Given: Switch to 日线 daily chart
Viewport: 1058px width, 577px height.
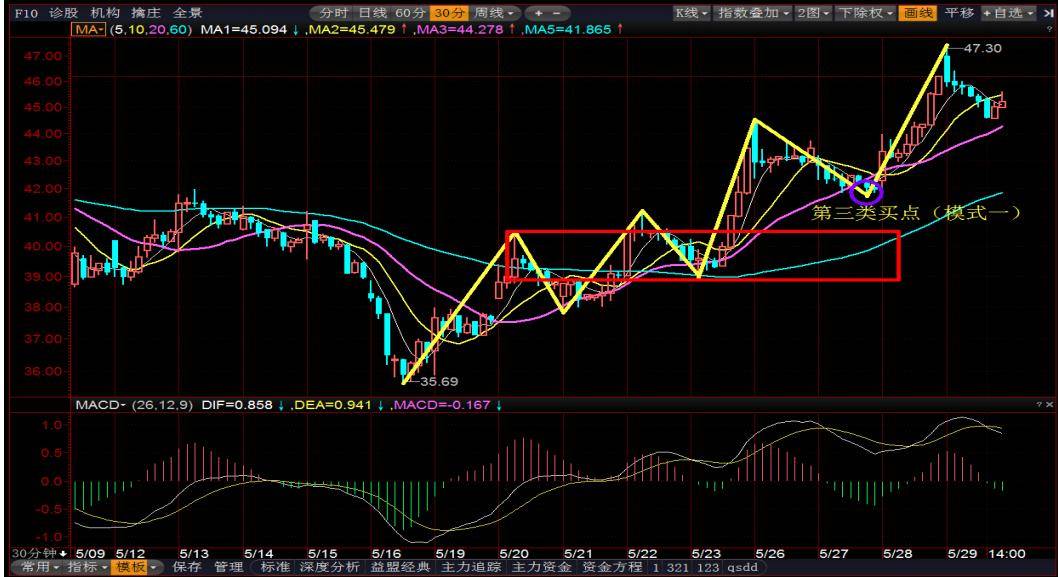Looking at the screenshot, I should (x=372, y=13).
